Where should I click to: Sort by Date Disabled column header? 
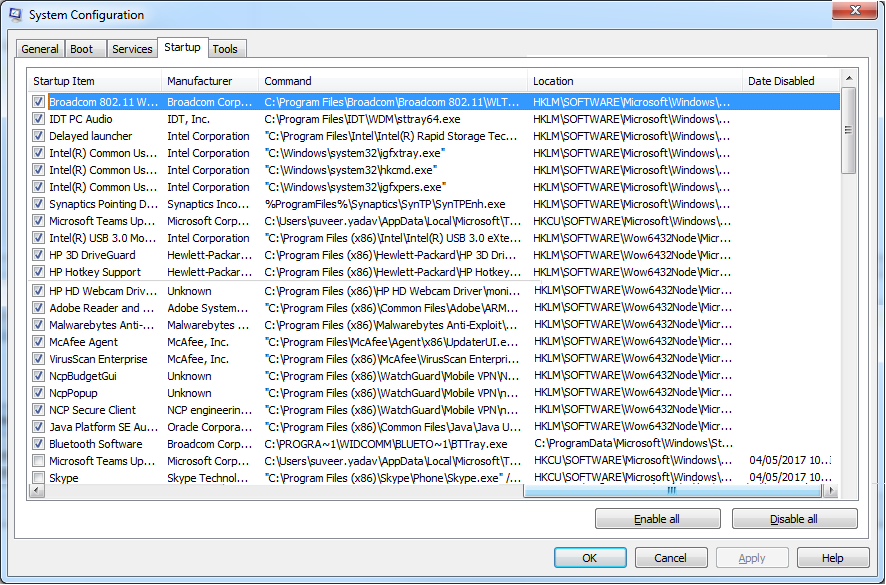tap(791, 81)
